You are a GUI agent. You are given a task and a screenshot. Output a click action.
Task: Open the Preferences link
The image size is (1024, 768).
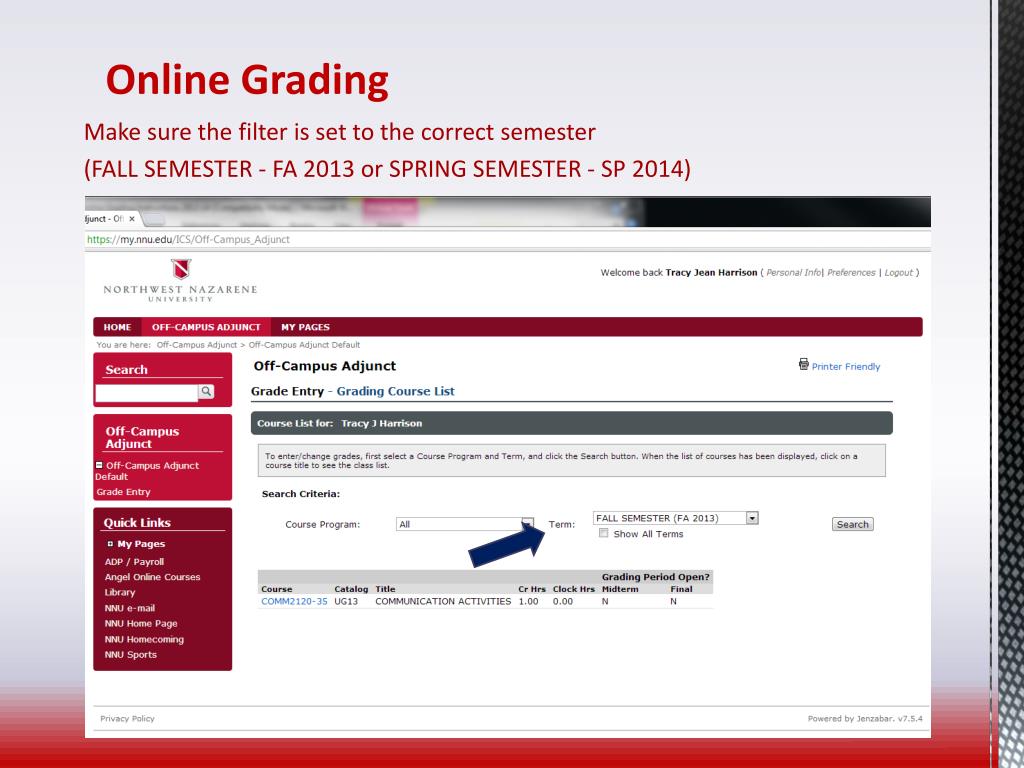click(851, 273)
